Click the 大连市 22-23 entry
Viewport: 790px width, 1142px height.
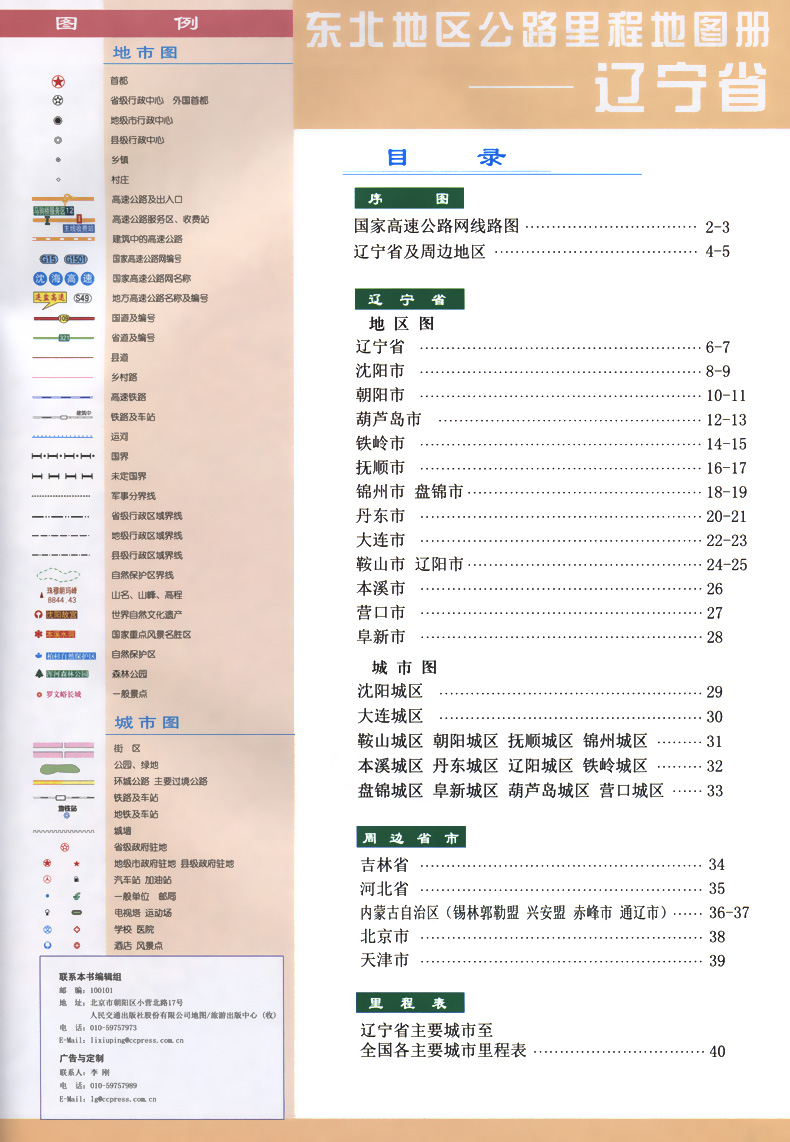(551, 540)
